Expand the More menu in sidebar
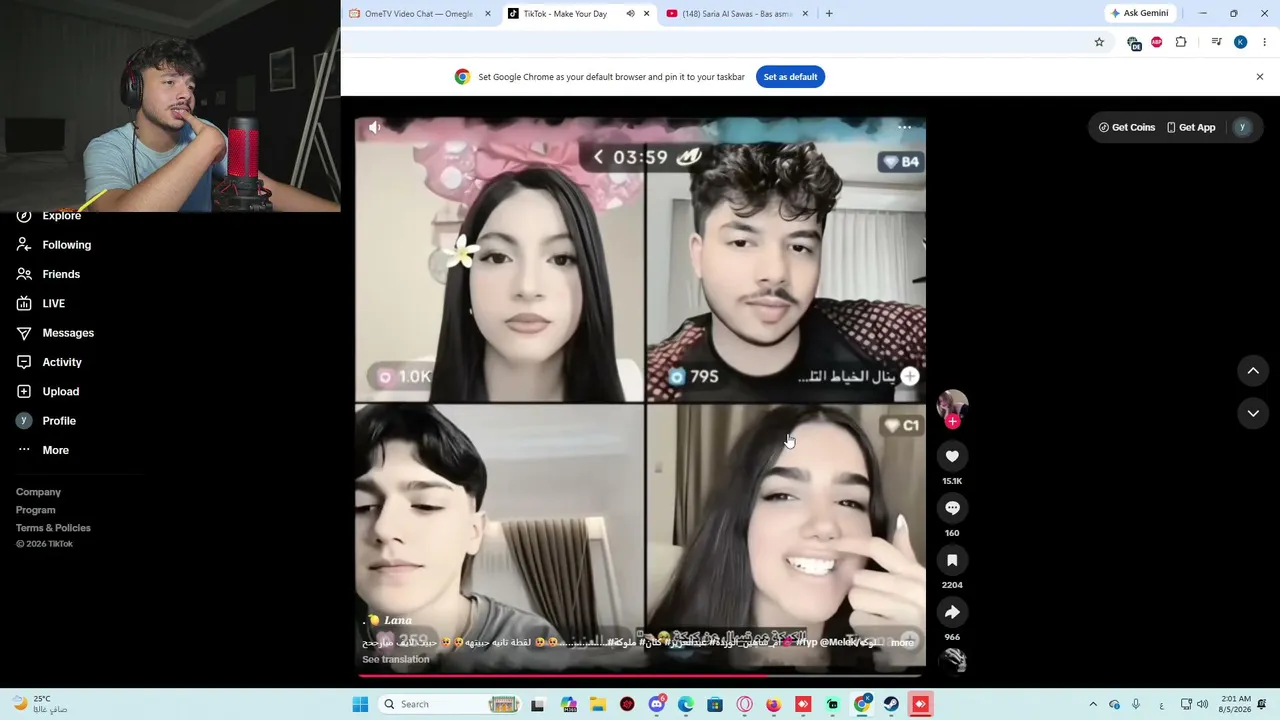This screenshot has width=1280, height=720. tap(55, 450)
